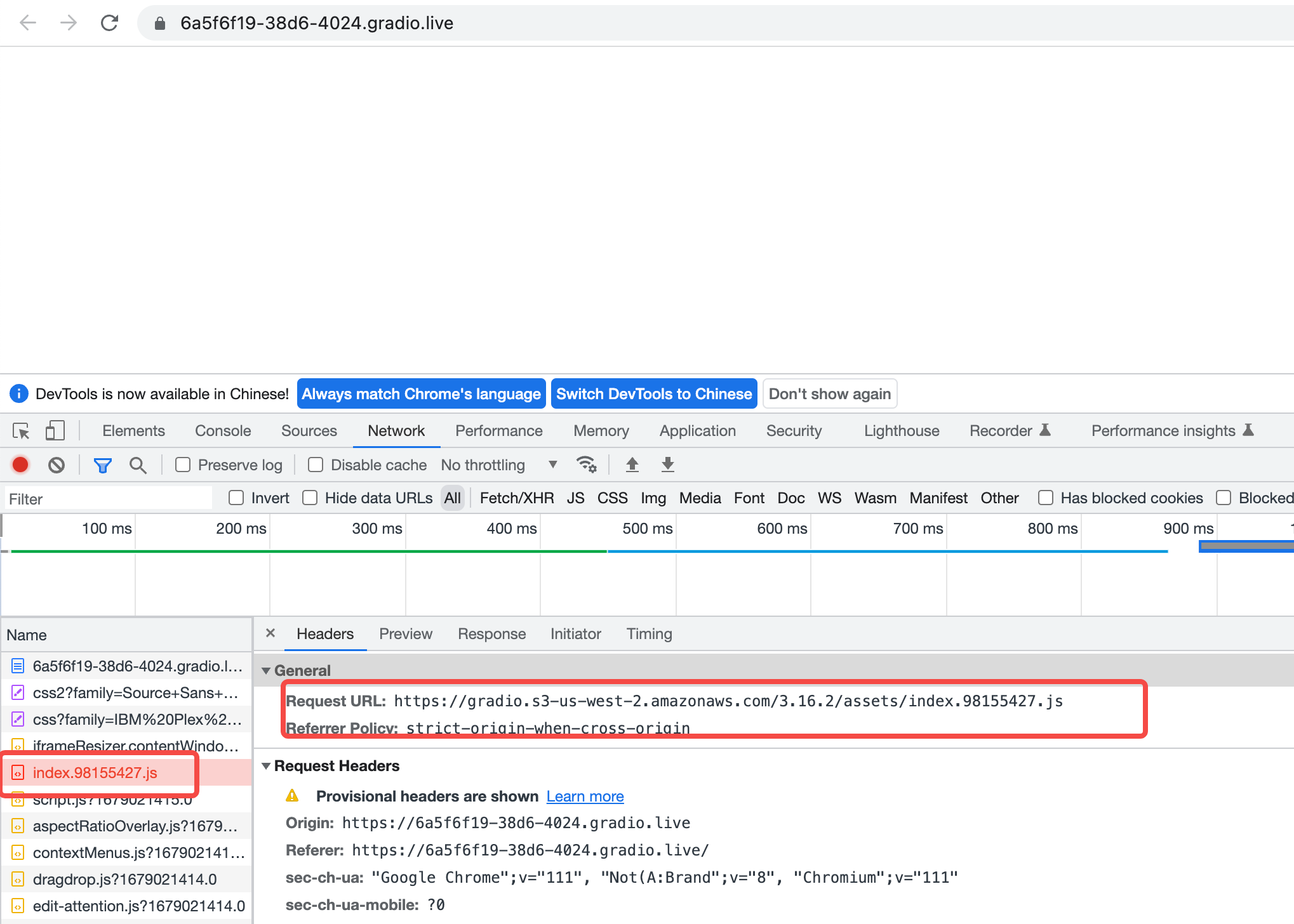Open the No throttling dropdown
Screen dimensions: 1294x924
pos(498,465)
